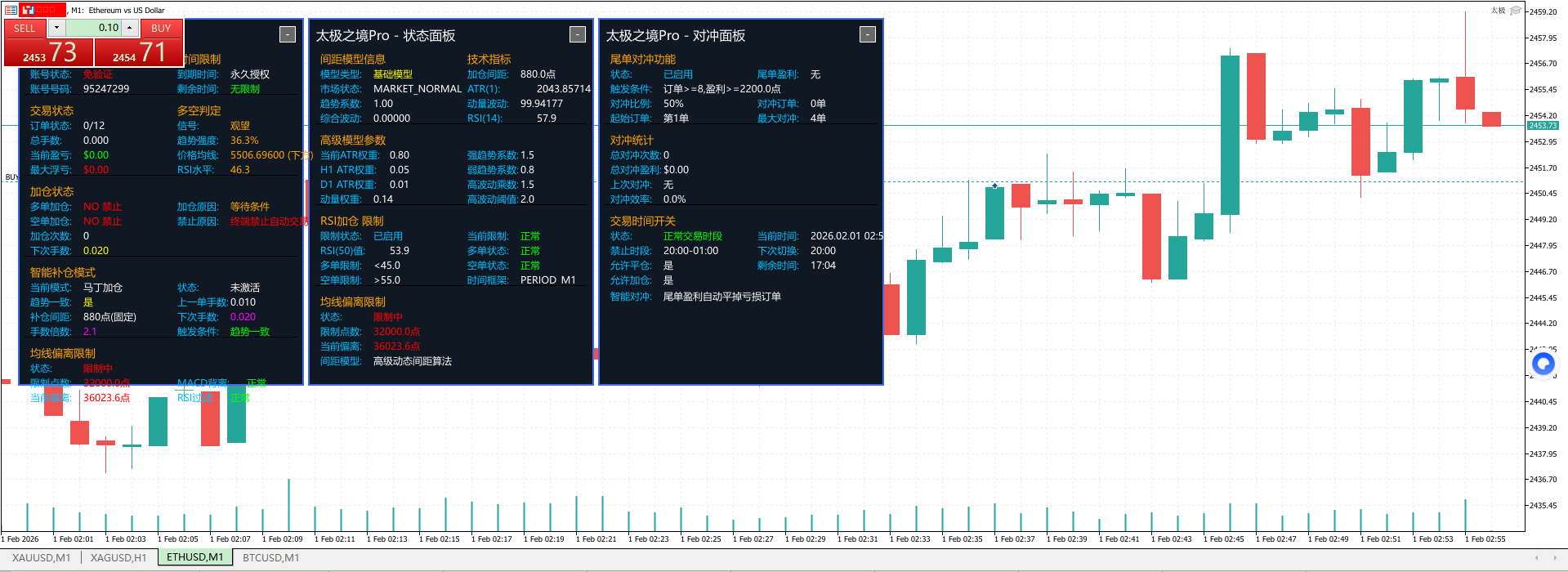Click the tab scroll right arrow

click(x=1556, y=557)
